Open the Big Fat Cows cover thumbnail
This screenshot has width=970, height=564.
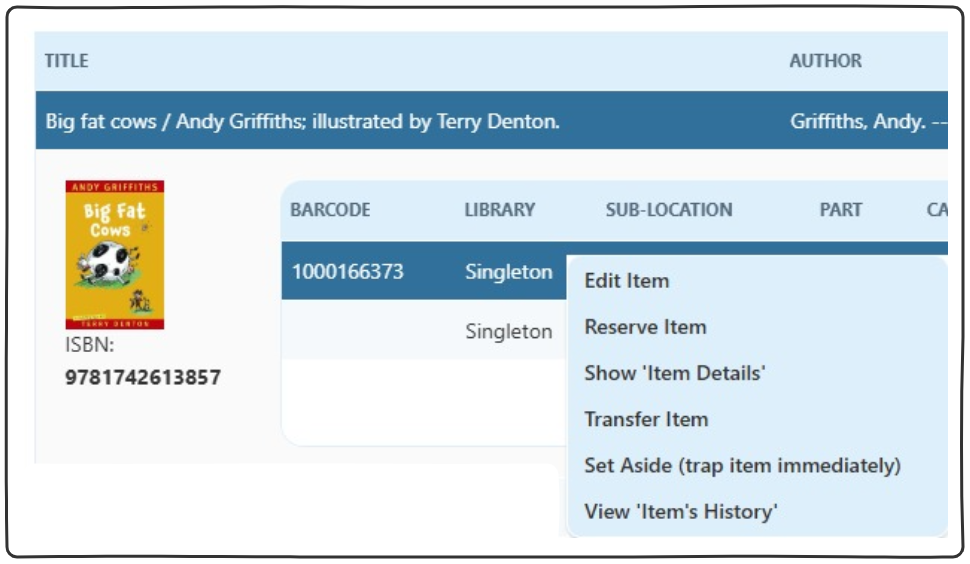pos(114,255)
